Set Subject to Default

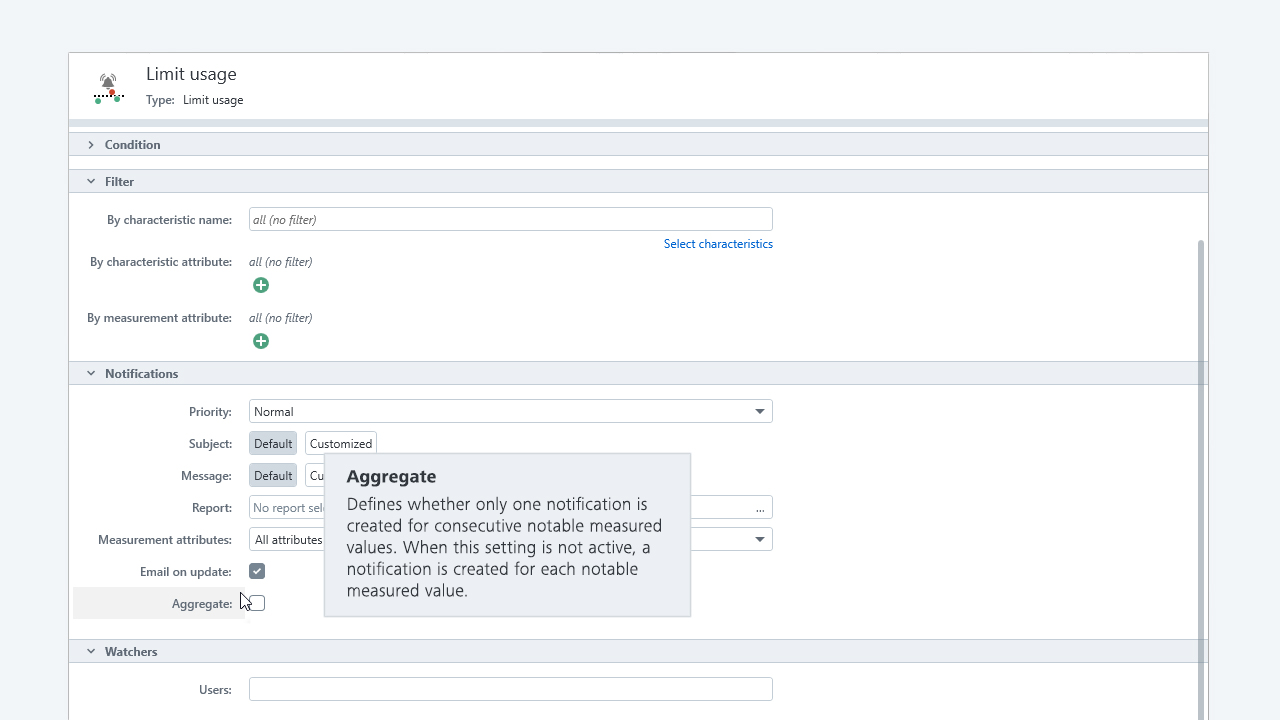[273, 444]
